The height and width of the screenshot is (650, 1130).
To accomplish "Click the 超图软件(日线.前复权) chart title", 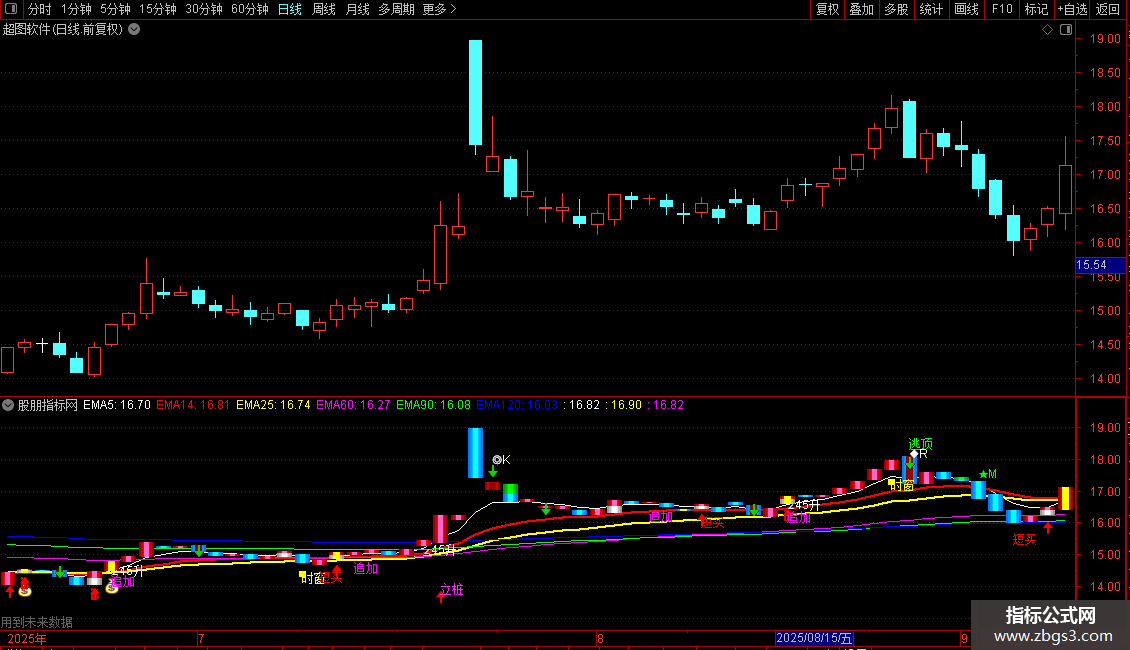I will pyautogui.click(x=63, y=30).
